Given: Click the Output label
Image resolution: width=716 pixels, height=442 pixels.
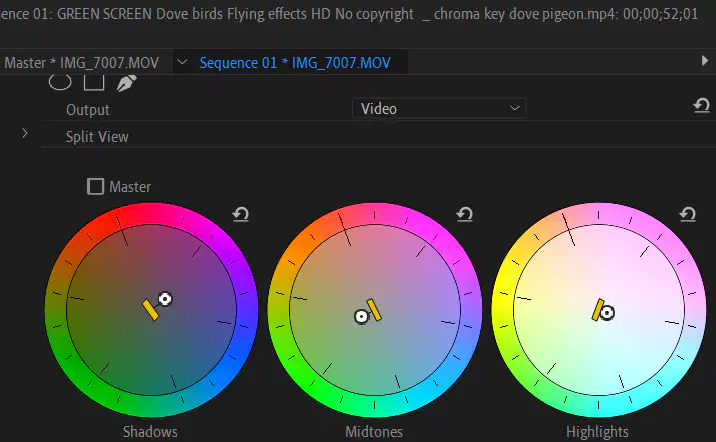Looking at the screenshot, I should 88,110.
